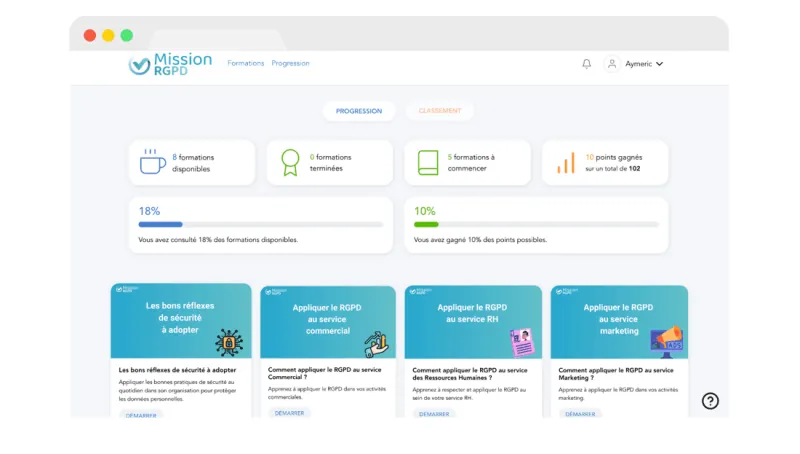The height and width of the screenshot is (454, 800).
Task: Click the hand with chart icon on commercial card
Action: pyautogui.click(x=377, y=344)
